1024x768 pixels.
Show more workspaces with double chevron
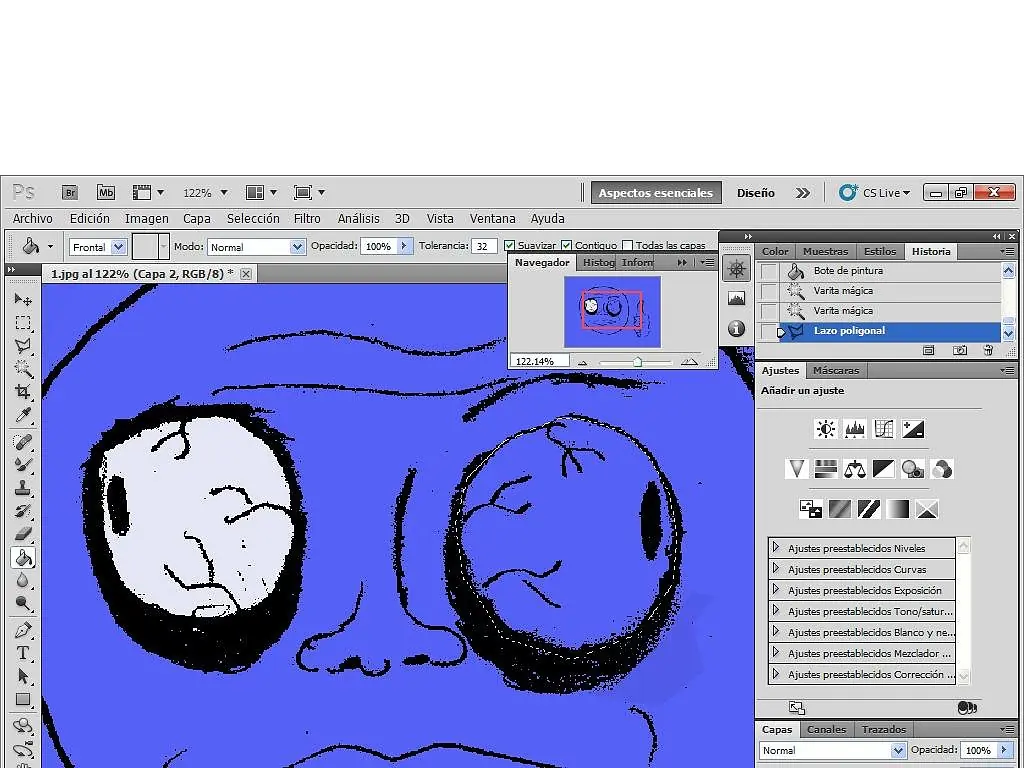point(803,193)
